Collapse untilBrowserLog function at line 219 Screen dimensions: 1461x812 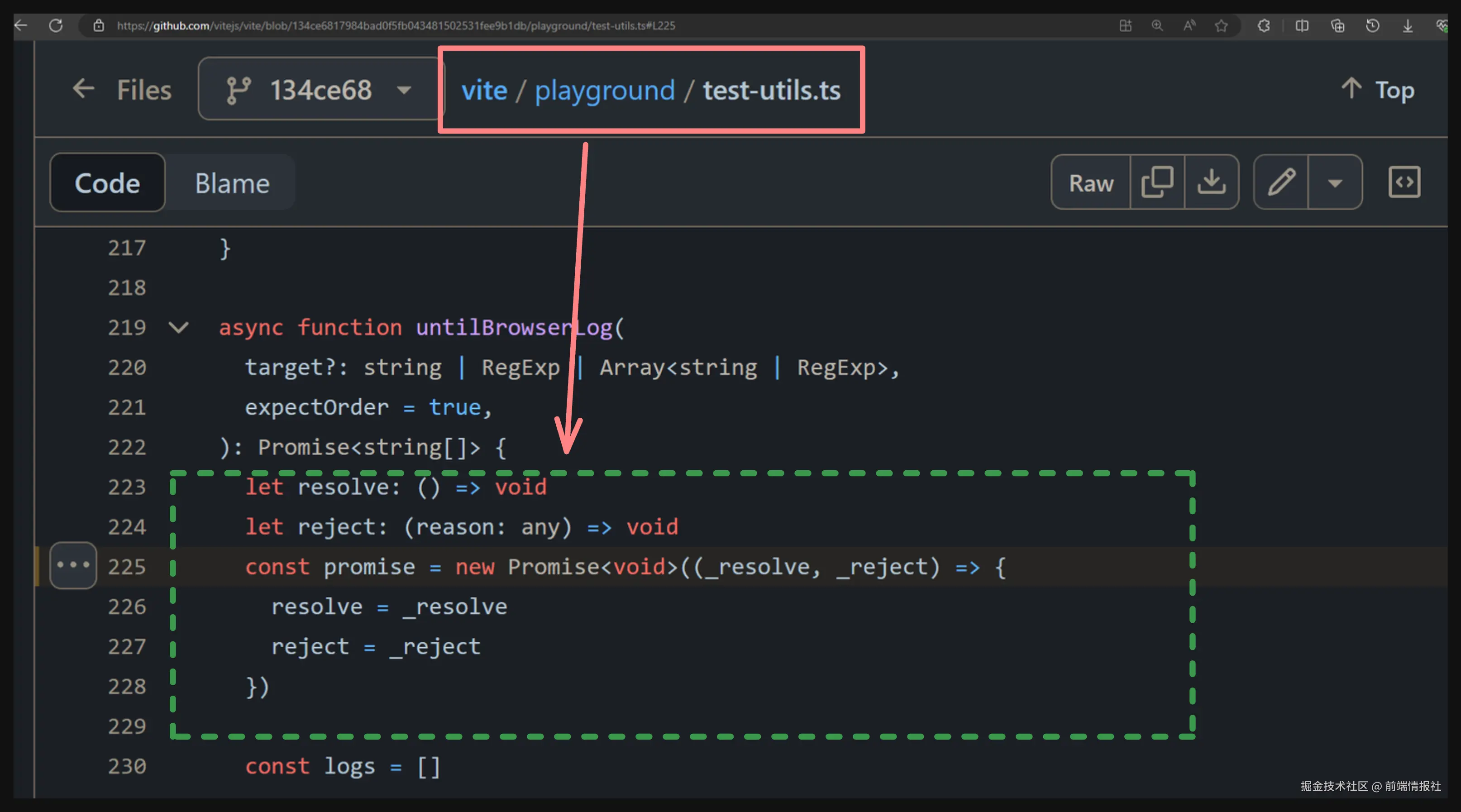point(179,328)
